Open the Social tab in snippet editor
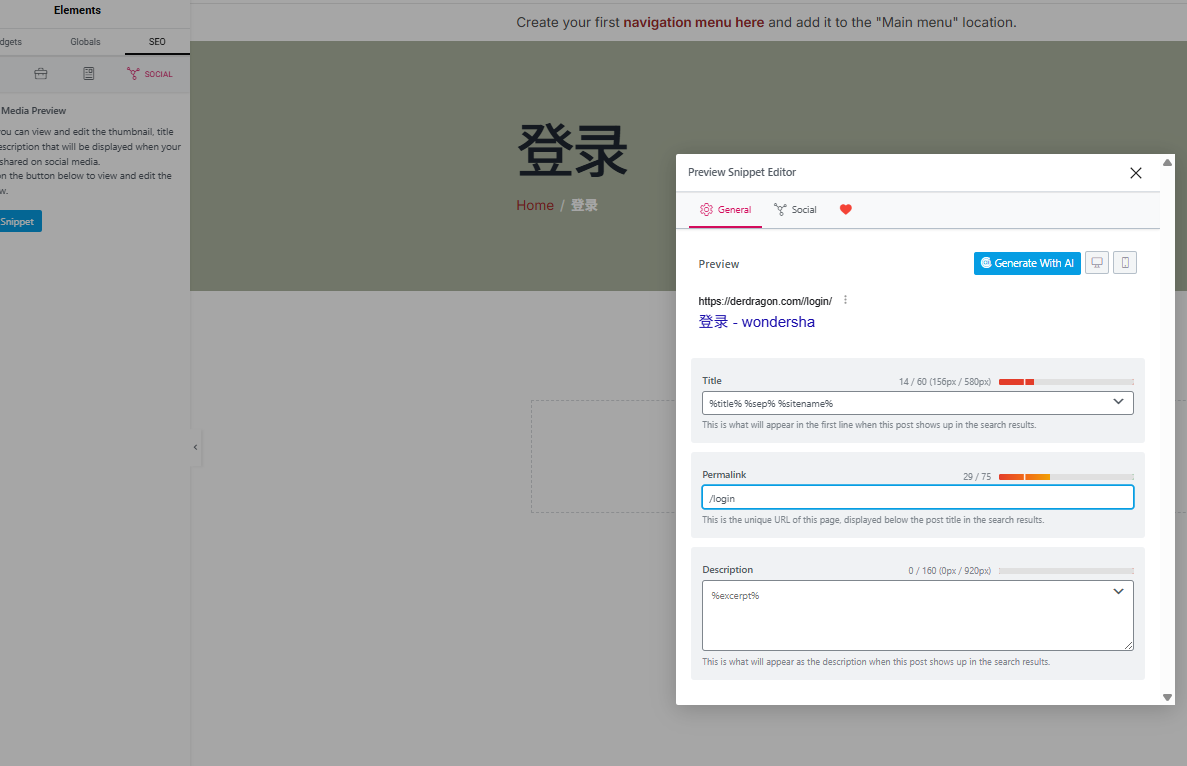Viewport: 1187px width, 766px height. [x=795, y=210]
